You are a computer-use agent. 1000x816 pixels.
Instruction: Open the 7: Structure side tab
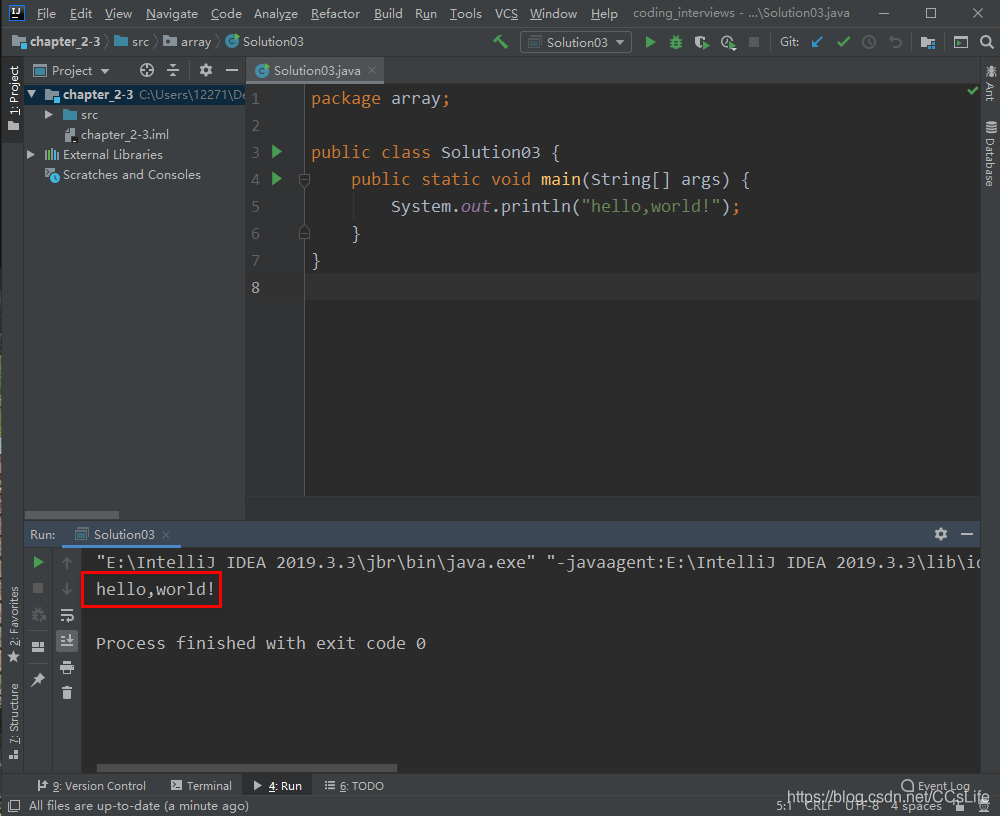point(13,721)
